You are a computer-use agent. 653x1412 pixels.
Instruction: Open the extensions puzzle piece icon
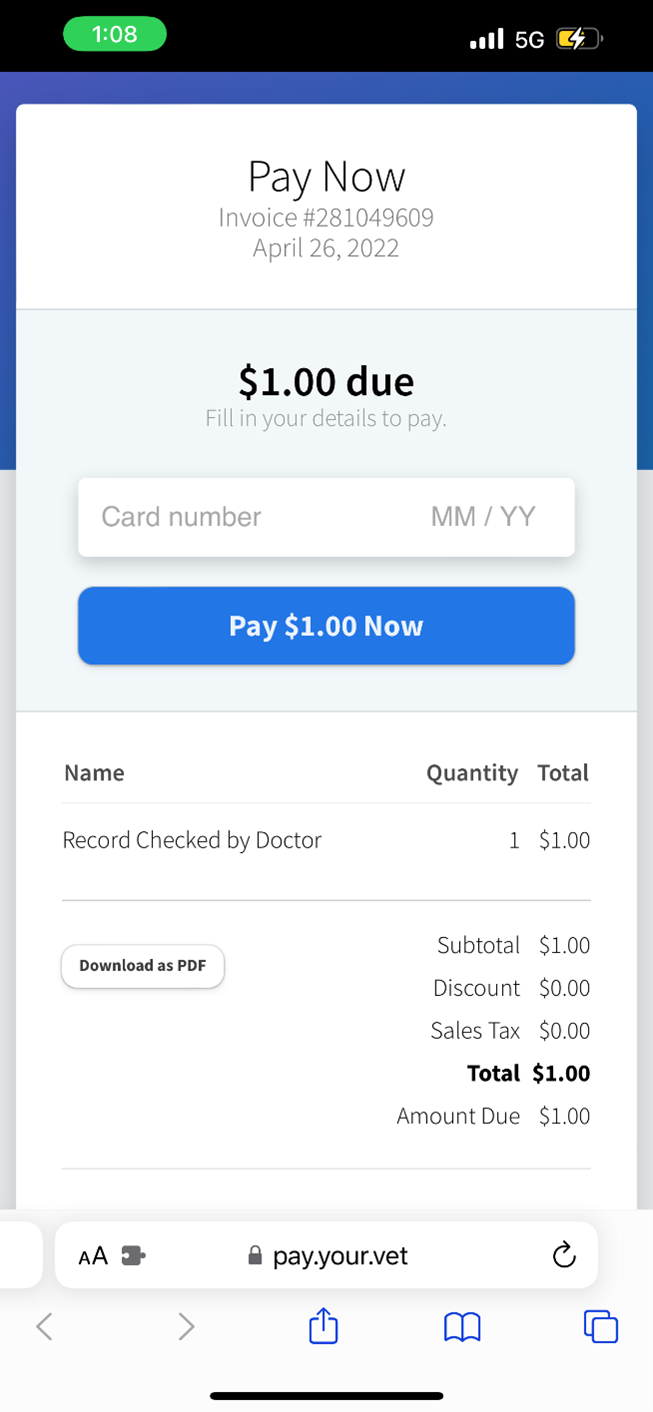coord(133,1256)
